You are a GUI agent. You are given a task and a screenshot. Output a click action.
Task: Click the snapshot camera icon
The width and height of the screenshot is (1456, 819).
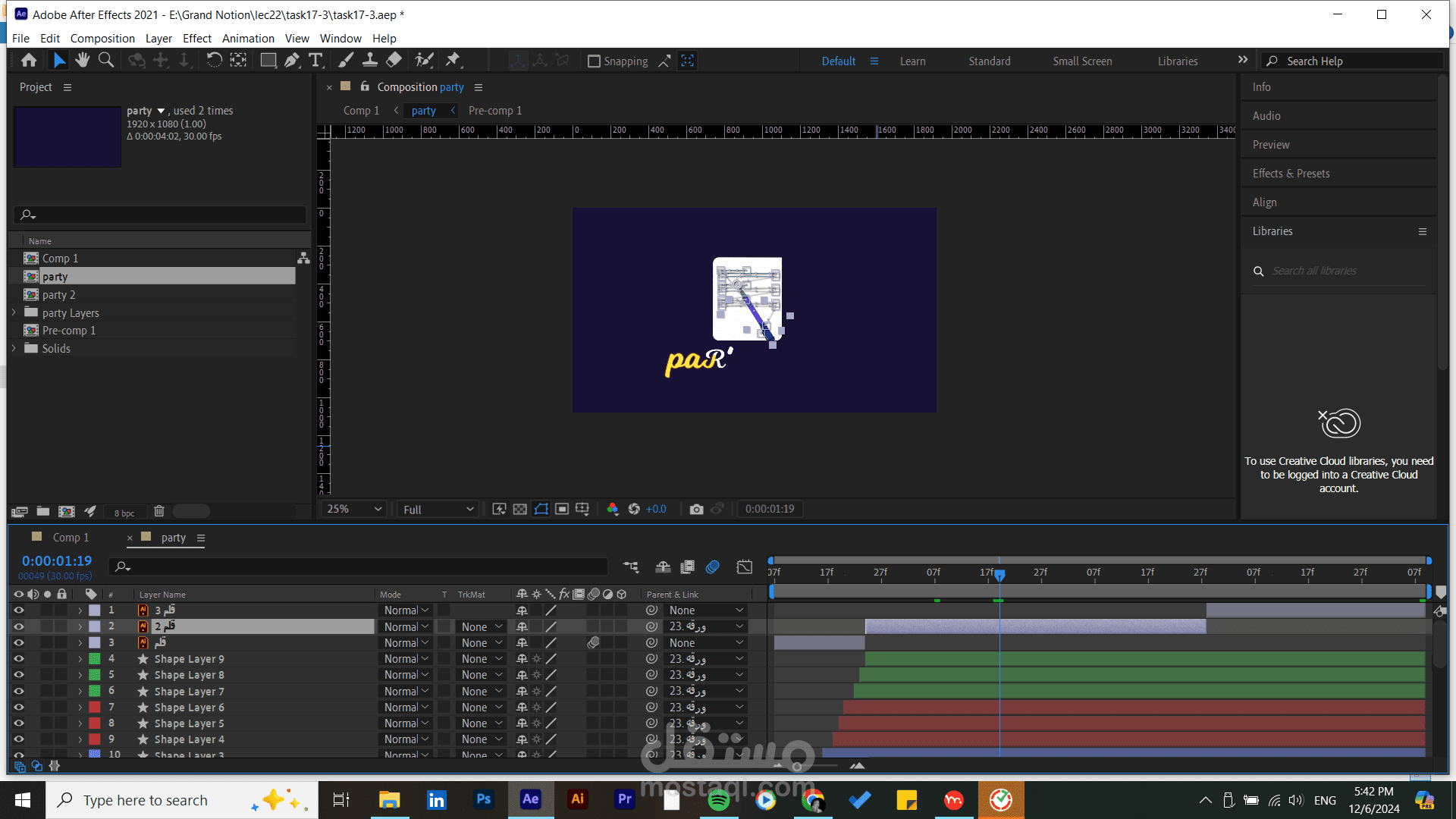coord(696,509)
